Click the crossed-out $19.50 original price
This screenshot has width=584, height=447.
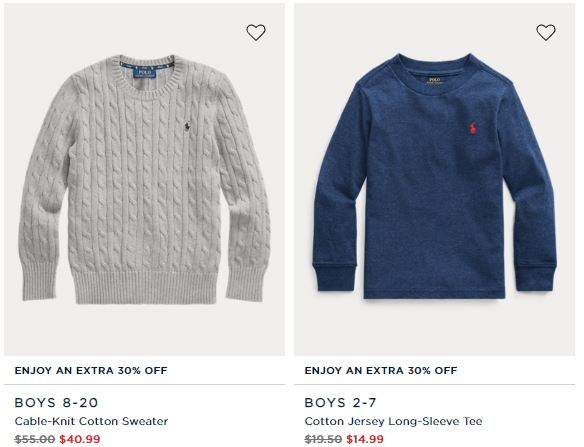(x=323, y=439)
